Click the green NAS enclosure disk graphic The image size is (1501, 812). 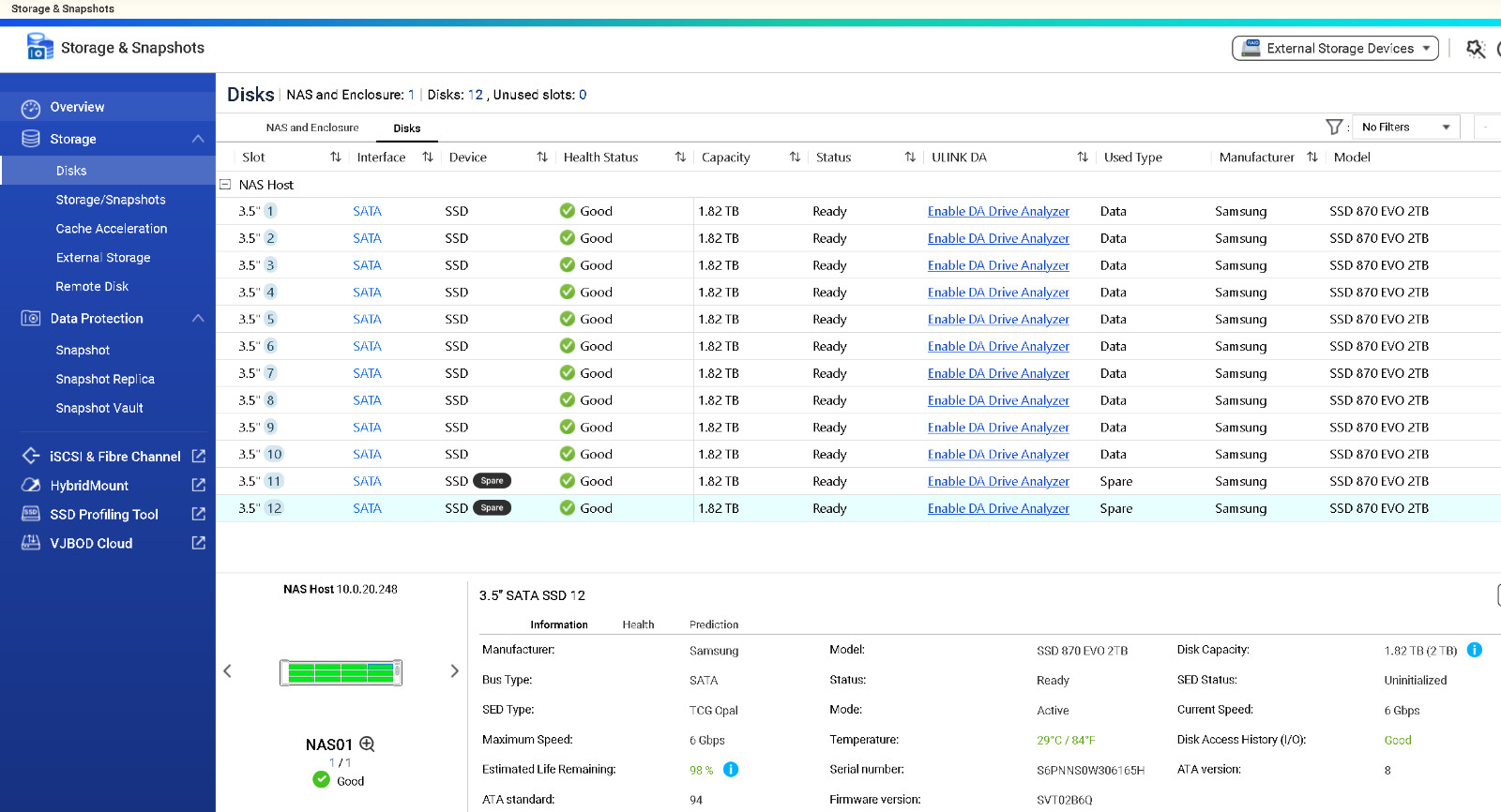point(341,672)
